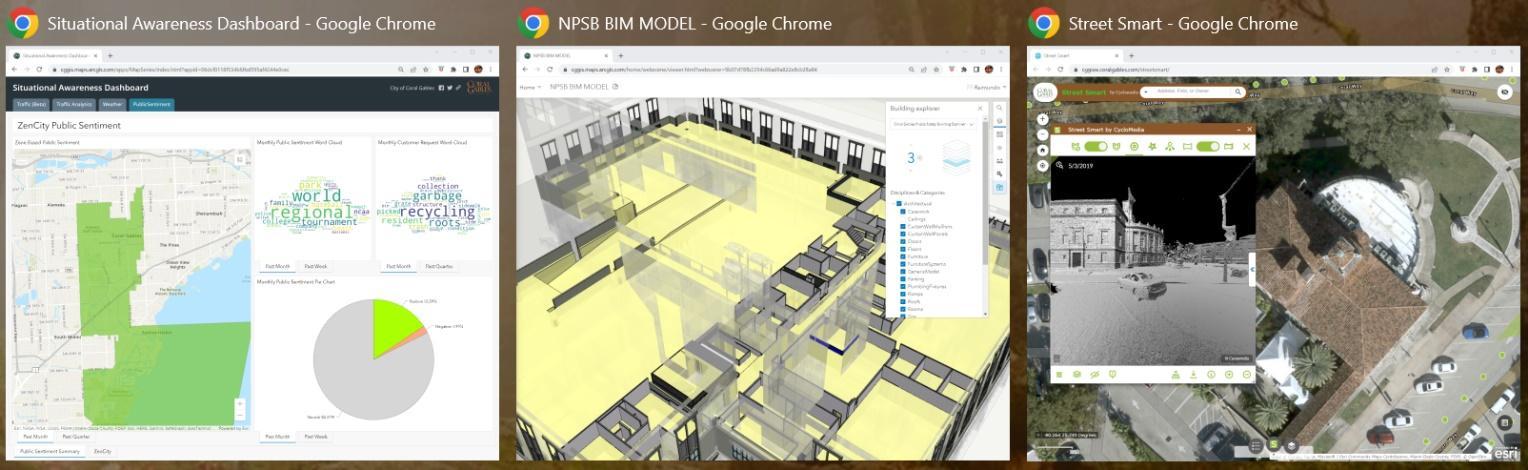Screen dimensions: 1528x470
Task: Choose Past Month under sentiment word cloud
Action: 275,266
